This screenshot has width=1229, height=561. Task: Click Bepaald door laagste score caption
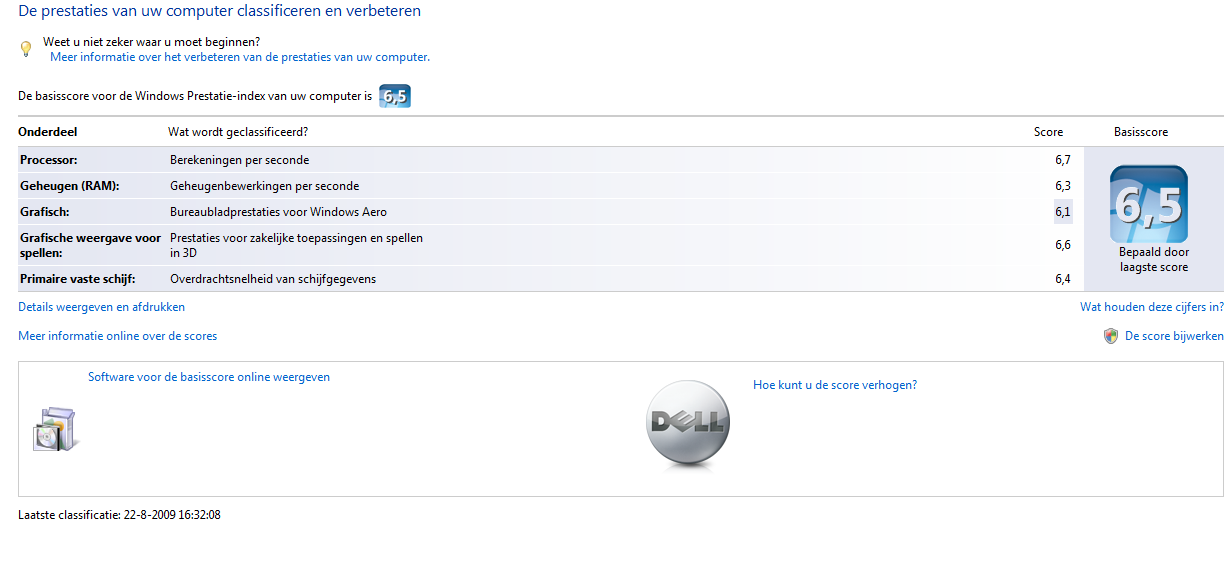click(x=1154, y=260)
